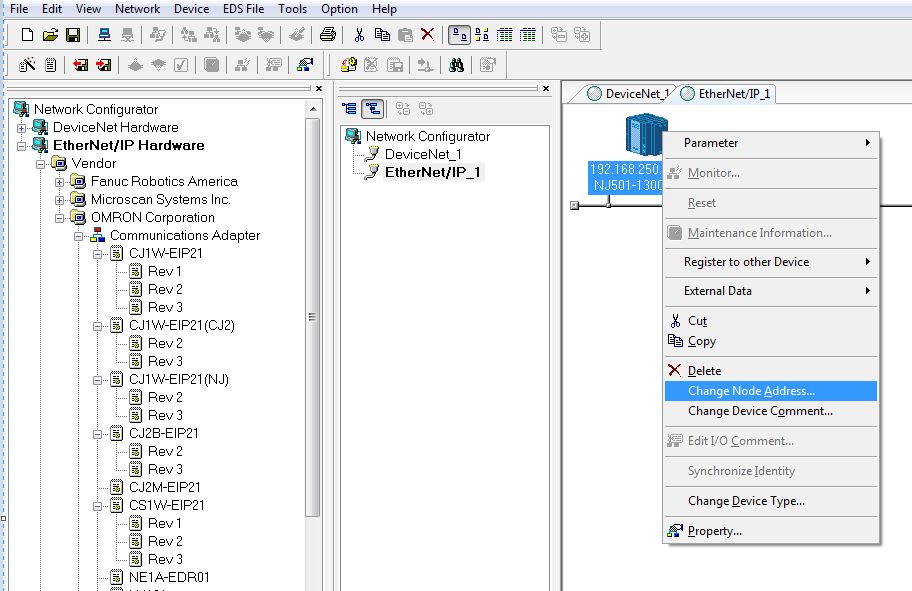Click the NJ501-1300 device icon
Screen dimensions: 912x591
644,135
